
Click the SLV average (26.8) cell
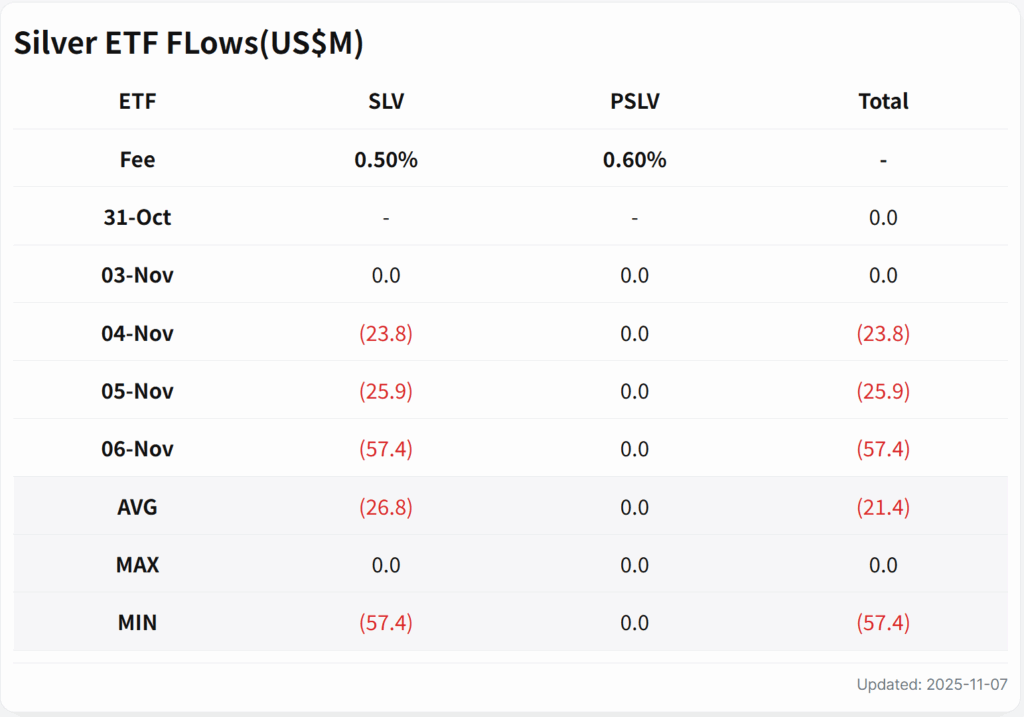click(386, 507)
